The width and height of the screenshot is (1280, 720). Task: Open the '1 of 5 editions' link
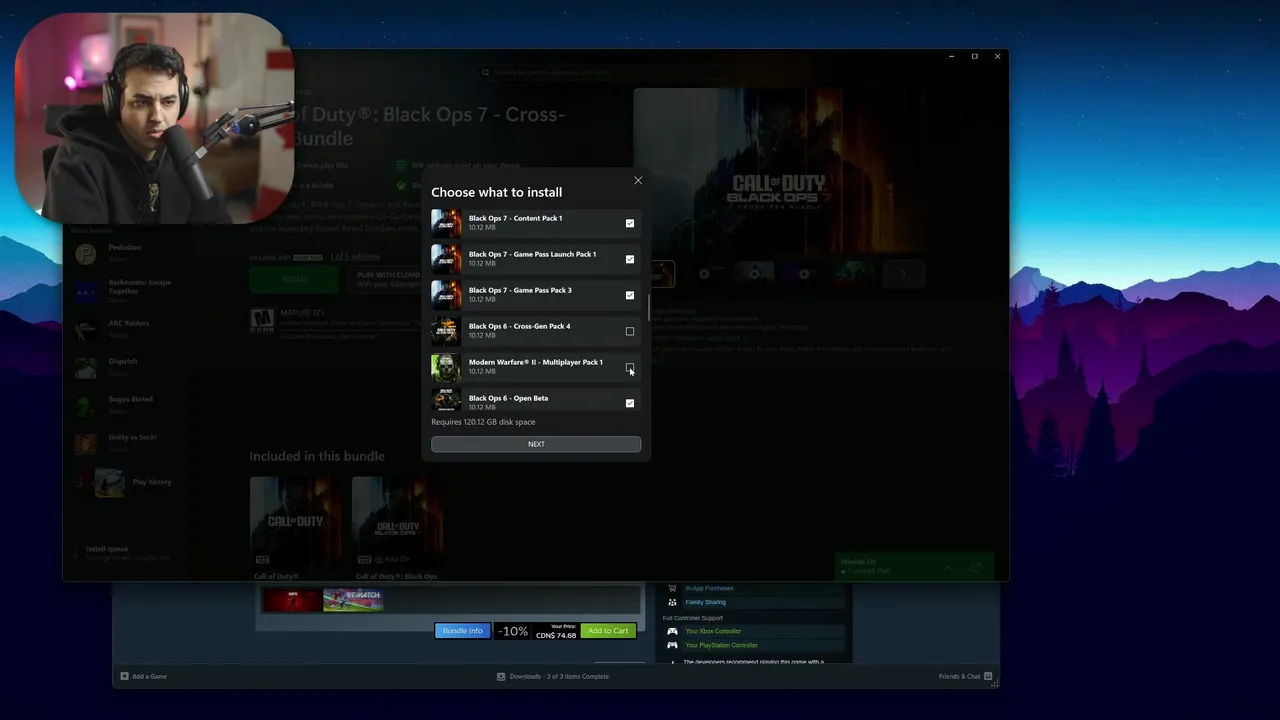(x=355, y=257)
